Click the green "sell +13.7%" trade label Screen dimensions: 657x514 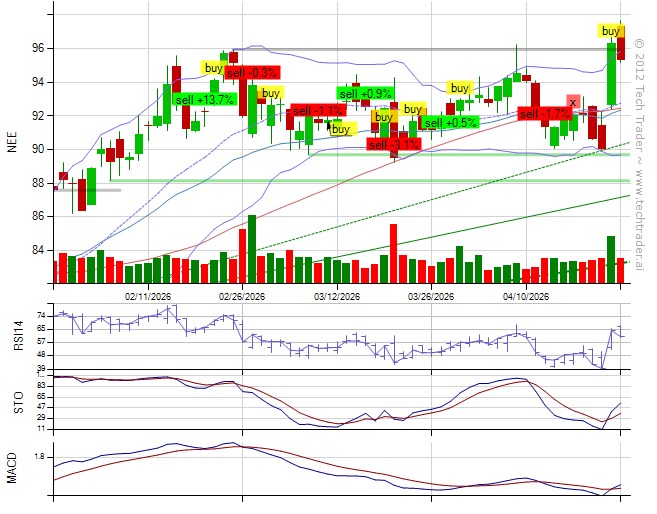[204, 100]
